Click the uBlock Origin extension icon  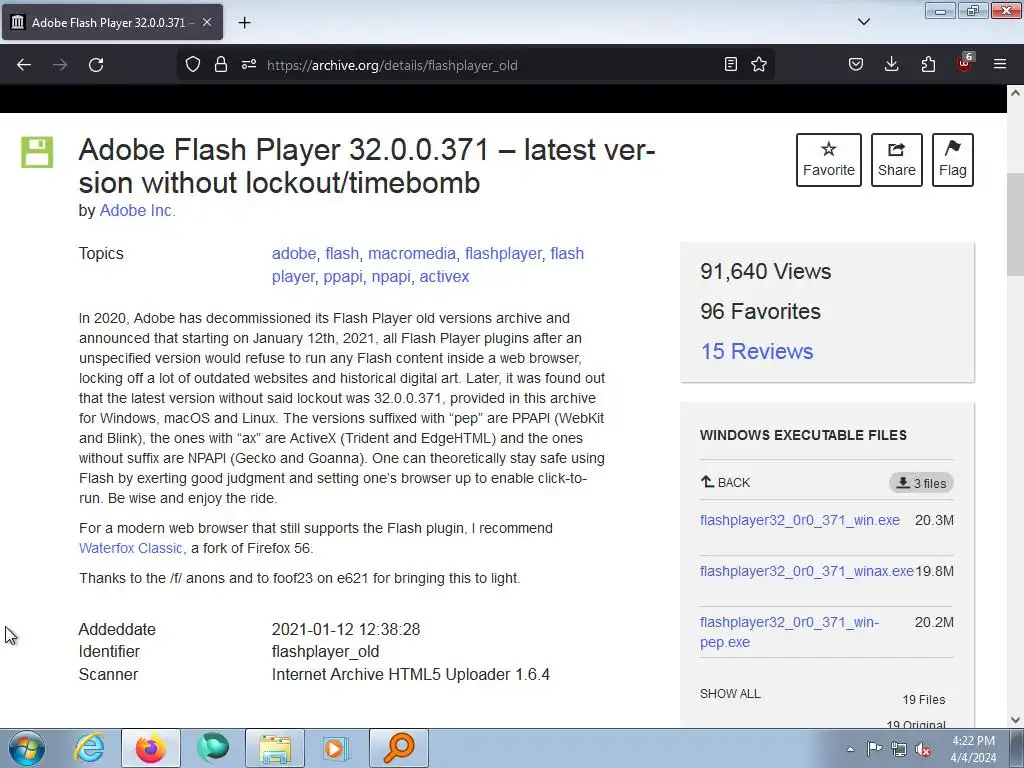tap(965, 63)
